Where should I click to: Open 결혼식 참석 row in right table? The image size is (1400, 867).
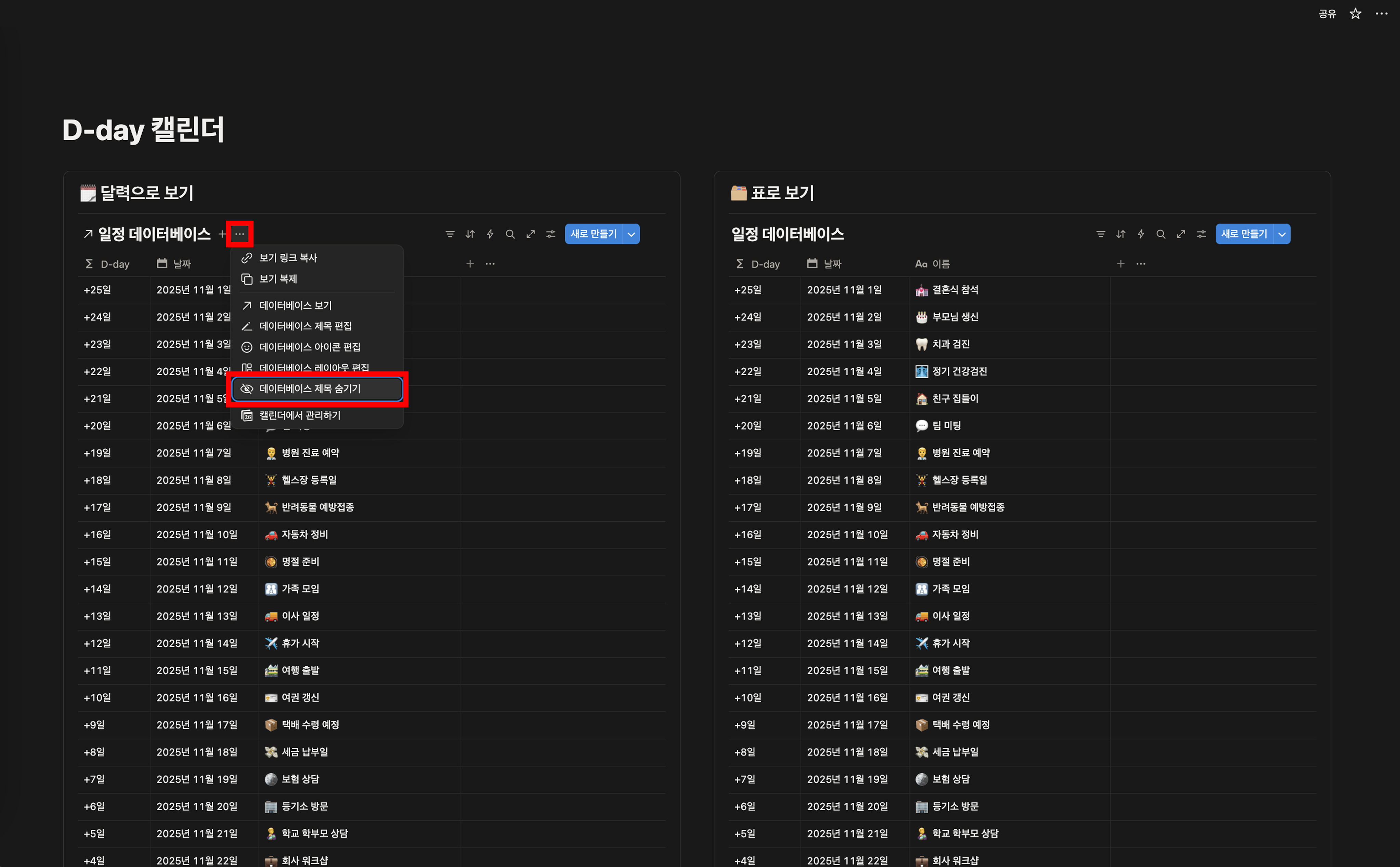[x=954, y=290]
